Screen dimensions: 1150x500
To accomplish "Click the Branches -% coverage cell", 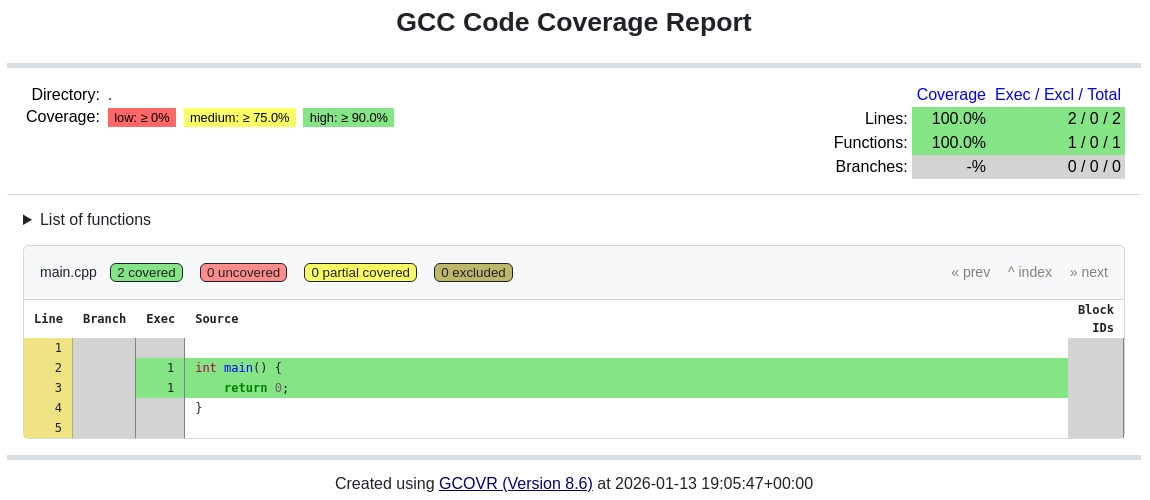I will 951,166.
